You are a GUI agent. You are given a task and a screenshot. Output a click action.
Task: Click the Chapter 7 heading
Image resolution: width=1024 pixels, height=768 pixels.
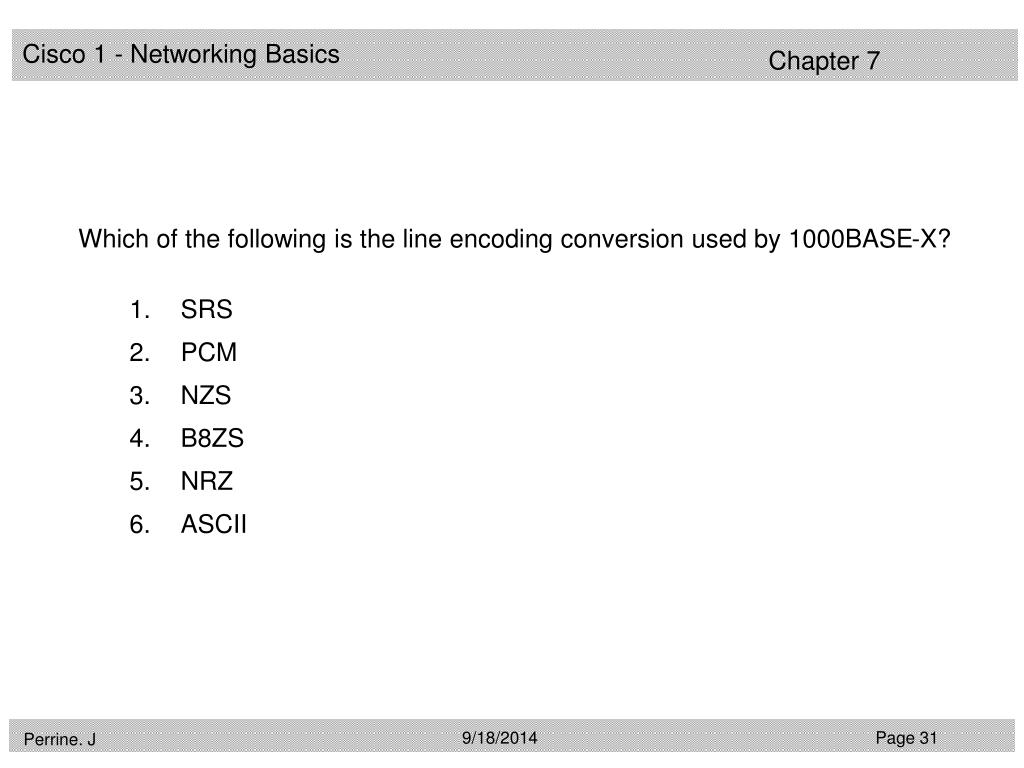(824, 61)
